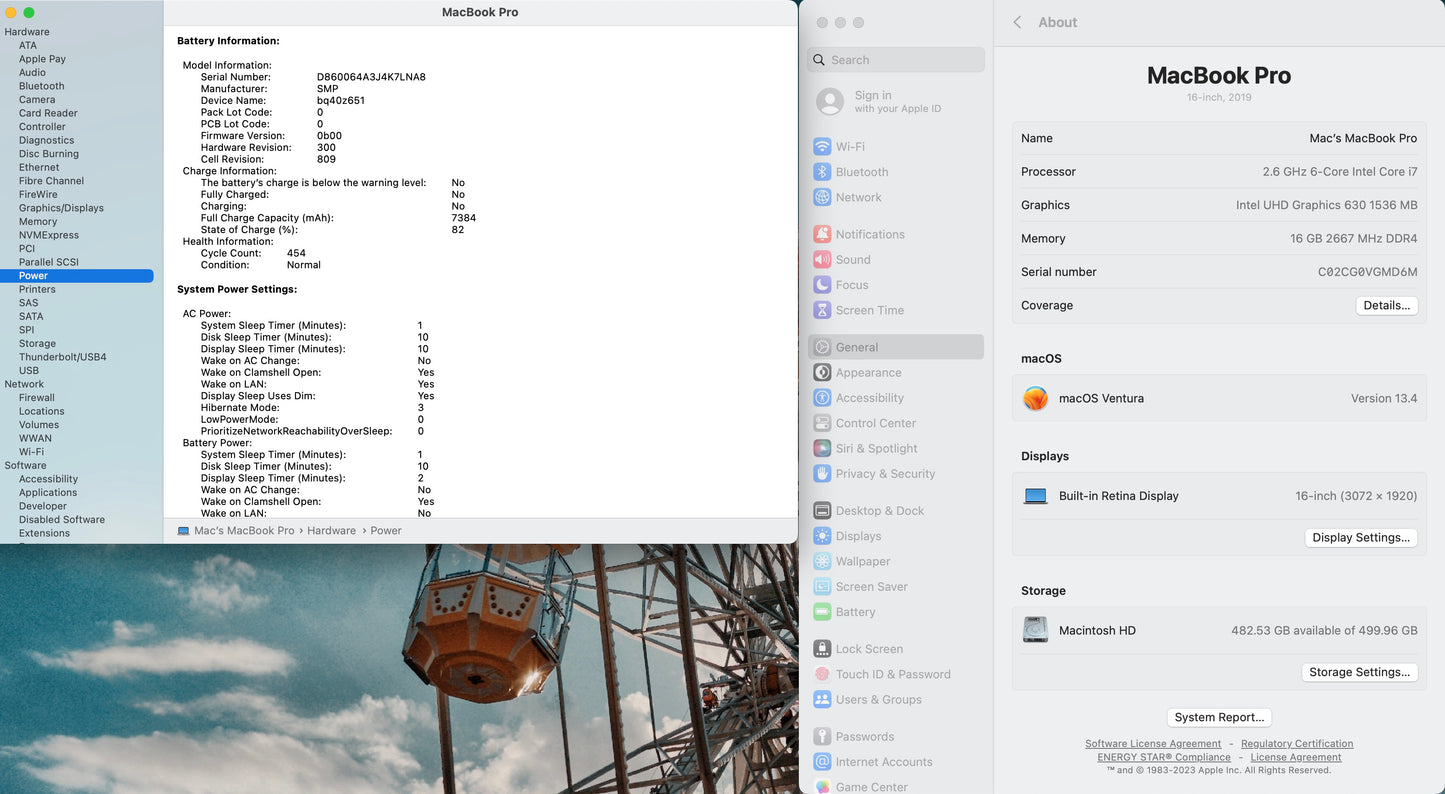The height and width of the screenshot is (794, 1445).
Task: Select Graphics/Displays in Hardware list
Action: 61,208
